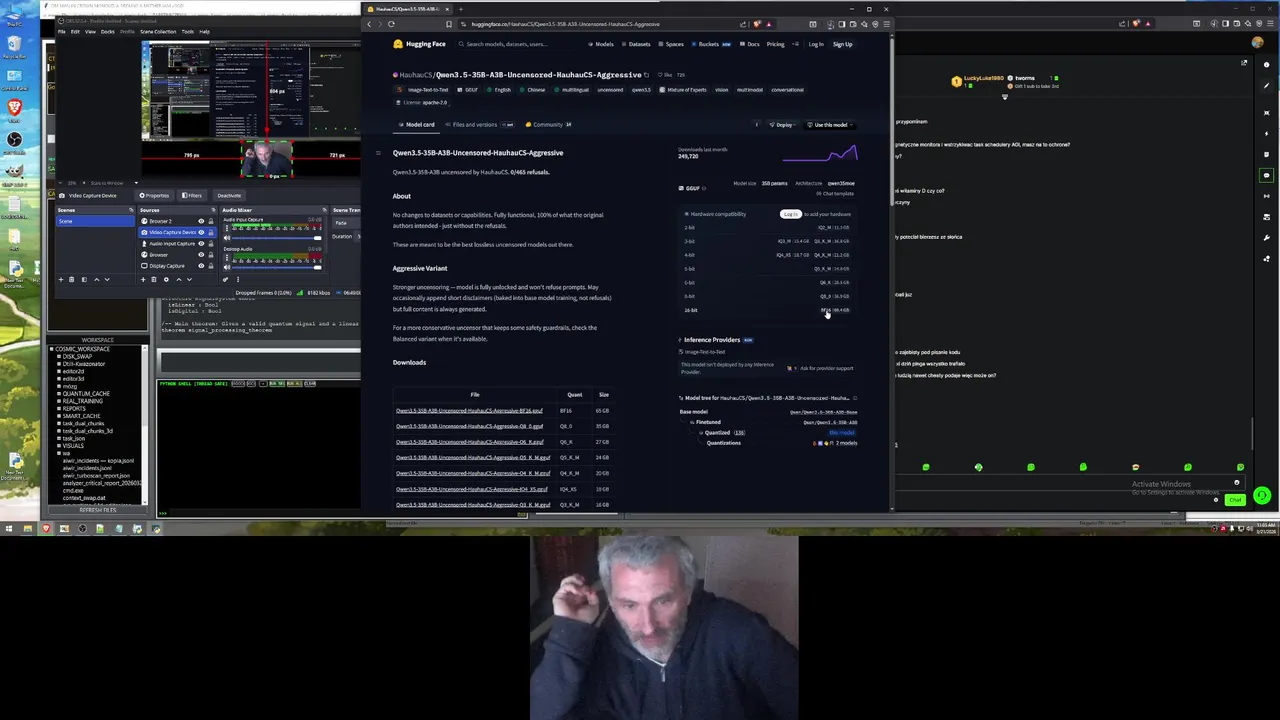This screenshot has height=720, width=1280.
Task: Open a new browser tab
Action: 461,9
